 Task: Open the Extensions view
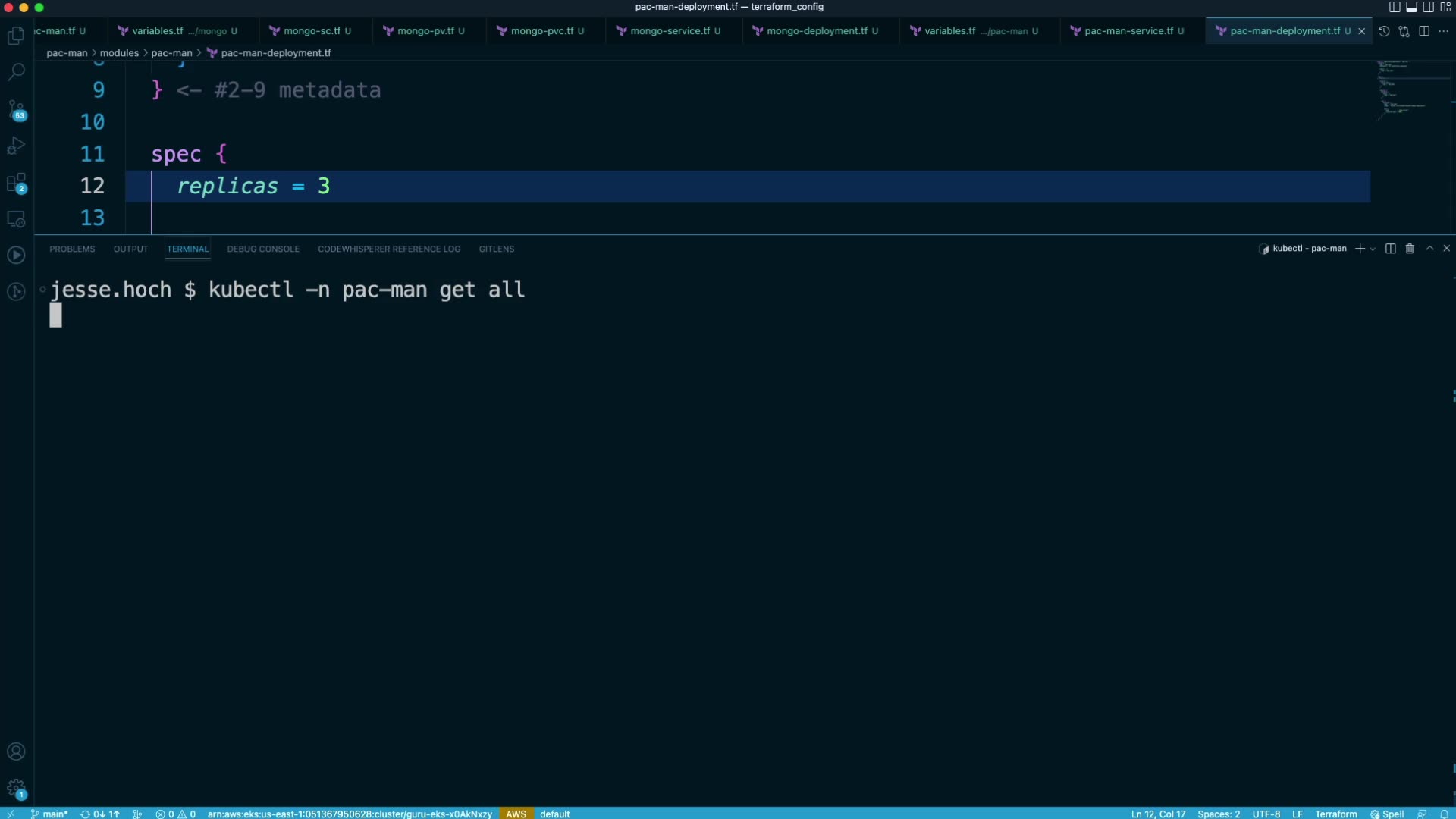[16, 183]
